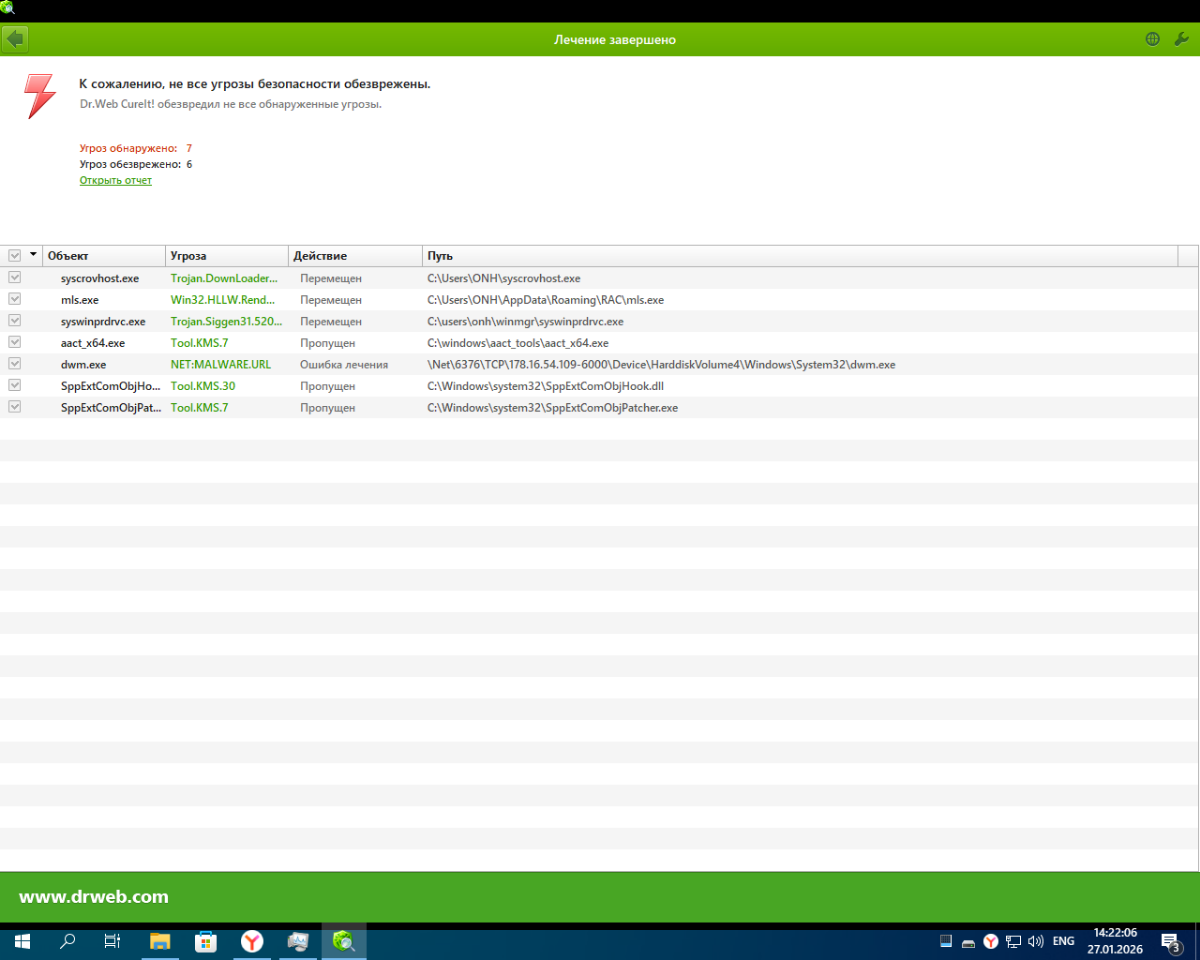Expand the dropdown arrow beside header checkbox

(33, 255)
